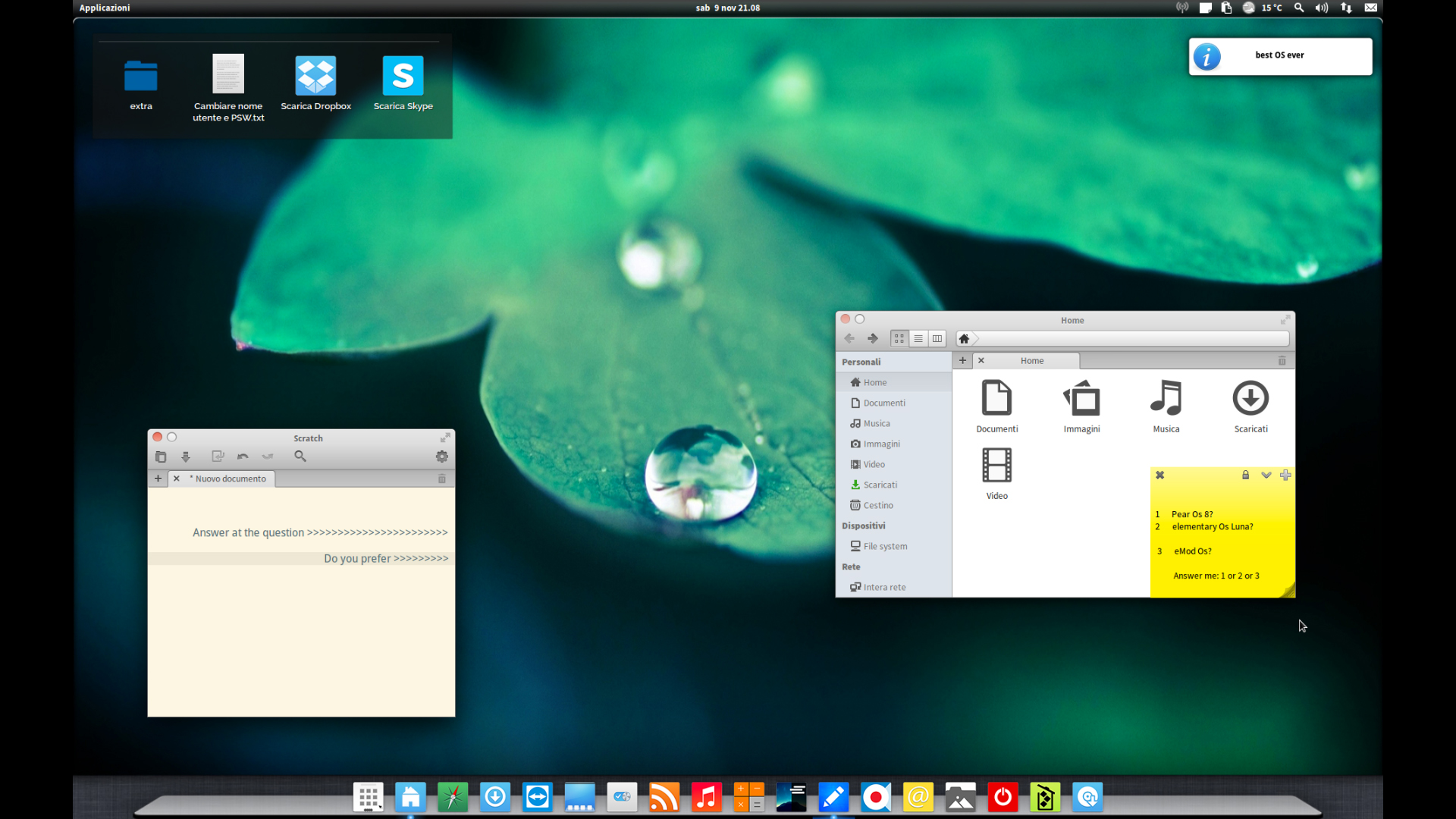Go back in Home file manager
The image size is (1456, 819).
(x=849, y=339)
